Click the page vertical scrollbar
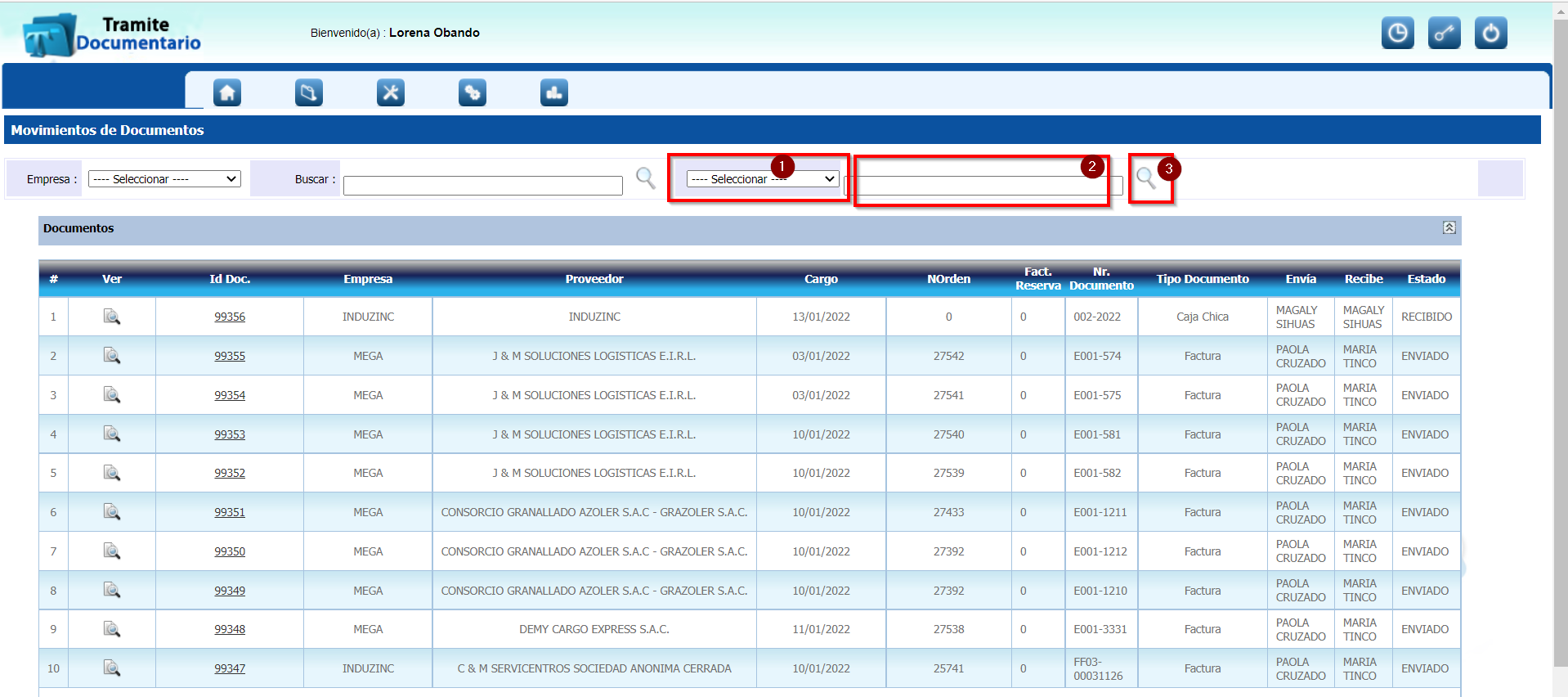Viewport: 1568px width, 697px height. click(x=1560, y=344)
